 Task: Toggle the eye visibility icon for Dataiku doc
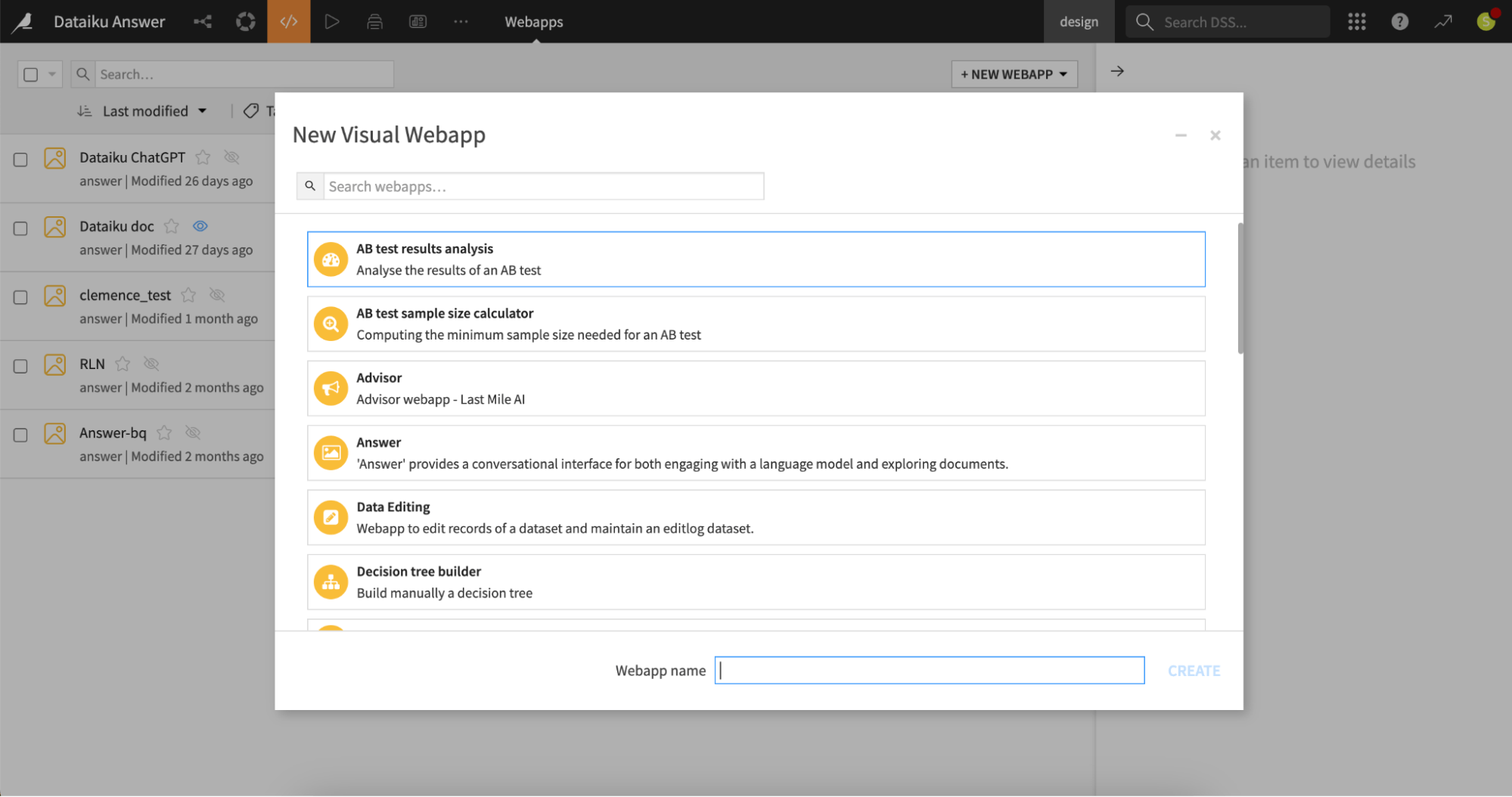[200, 226]
